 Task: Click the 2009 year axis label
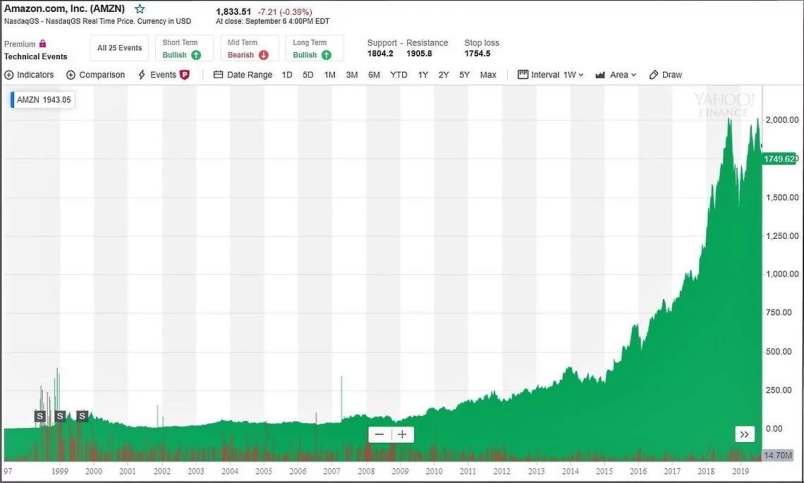click(400, 471)
